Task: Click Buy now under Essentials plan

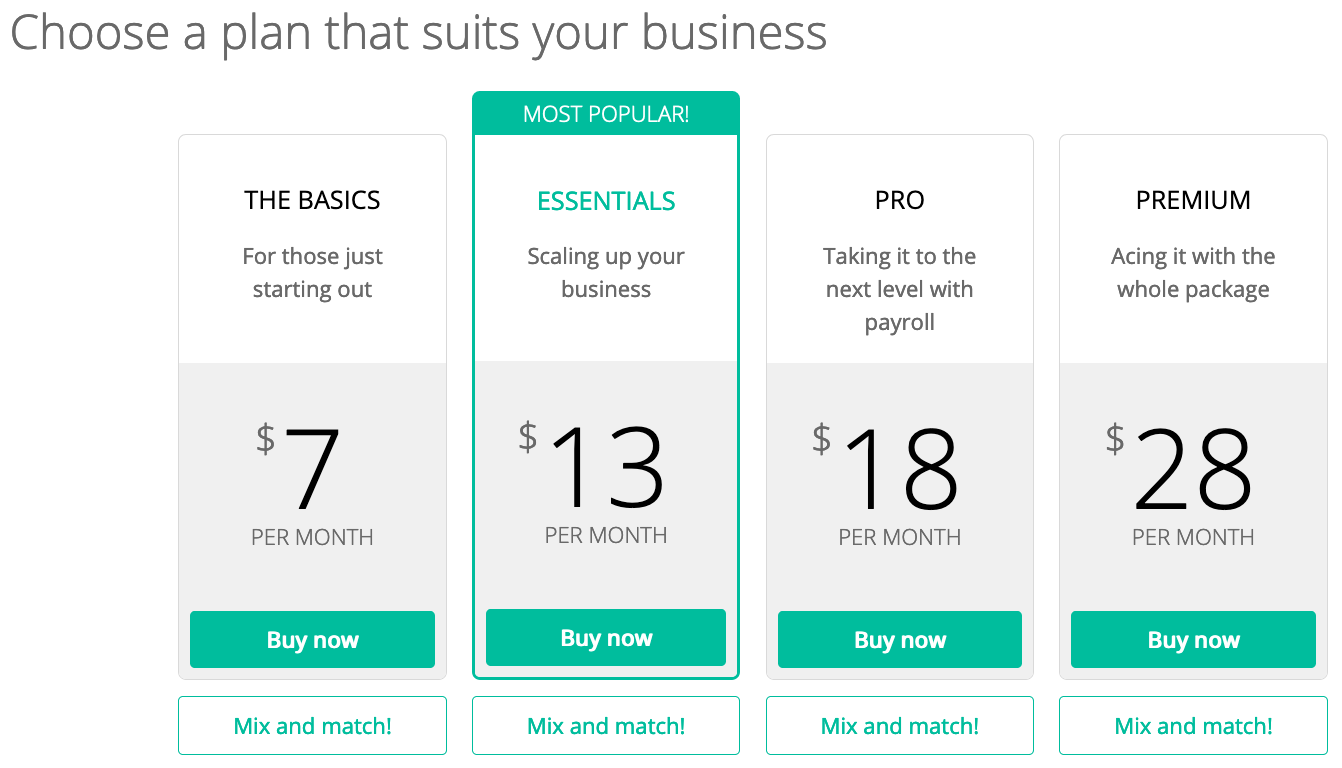Action: (606, 637)
